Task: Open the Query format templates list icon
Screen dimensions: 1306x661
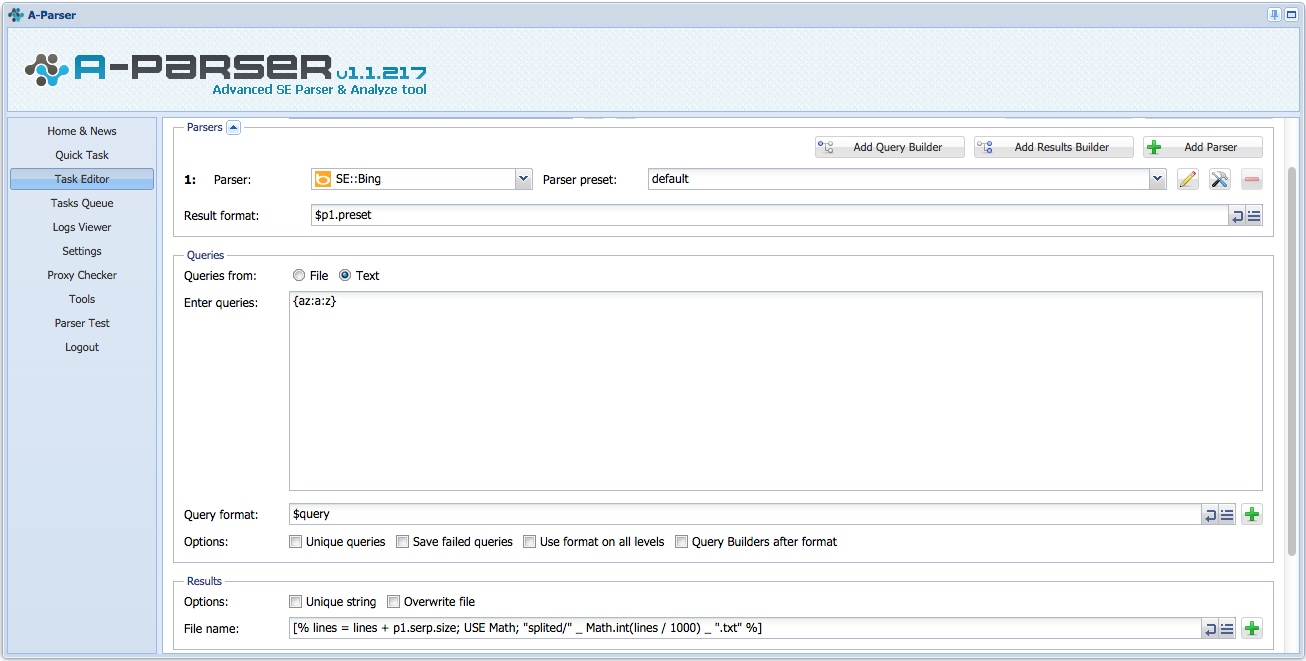Action: click(x=1227, y=515)
